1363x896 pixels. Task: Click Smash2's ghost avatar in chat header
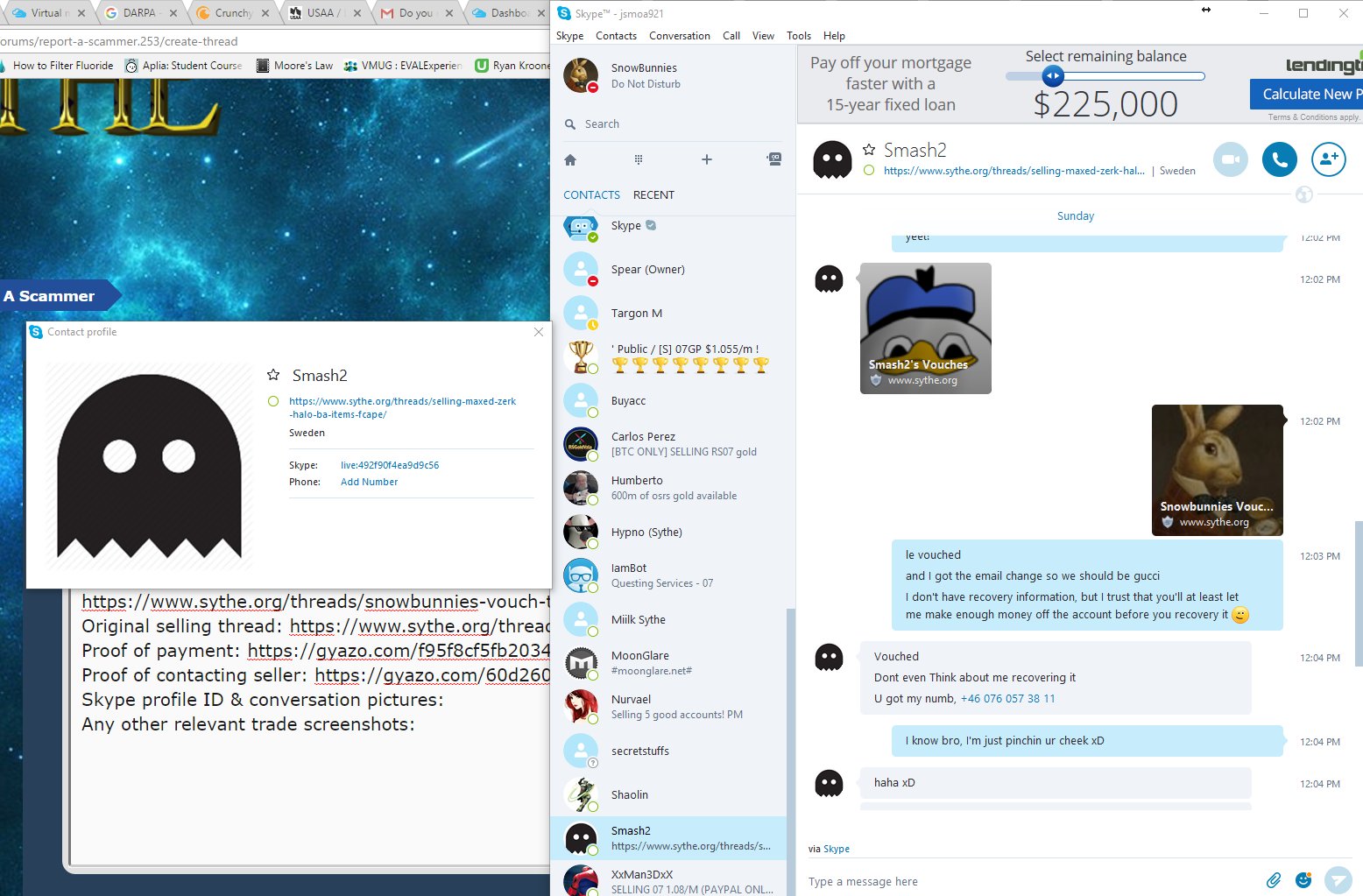click(832, 159)
